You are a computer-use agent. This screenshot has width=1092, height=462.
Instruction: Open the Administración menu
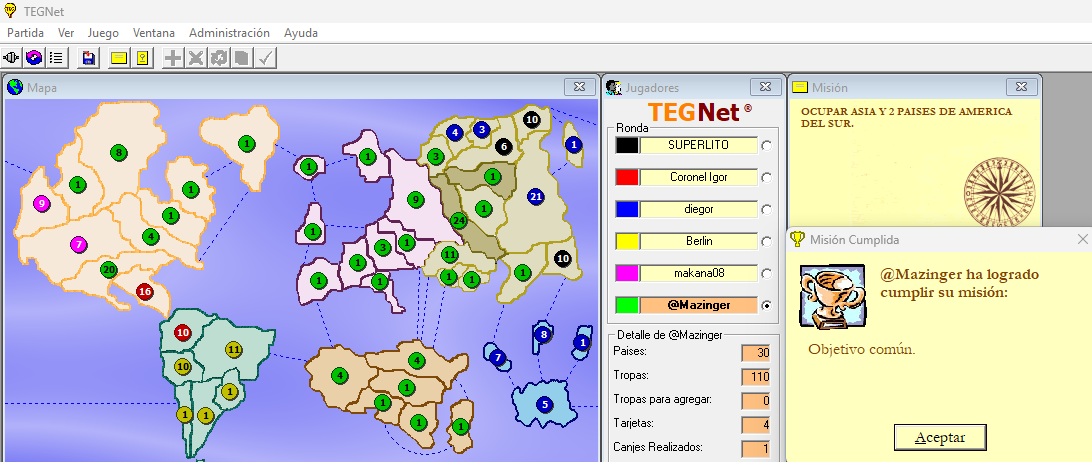pyautogui.click(x=229, y=33)
